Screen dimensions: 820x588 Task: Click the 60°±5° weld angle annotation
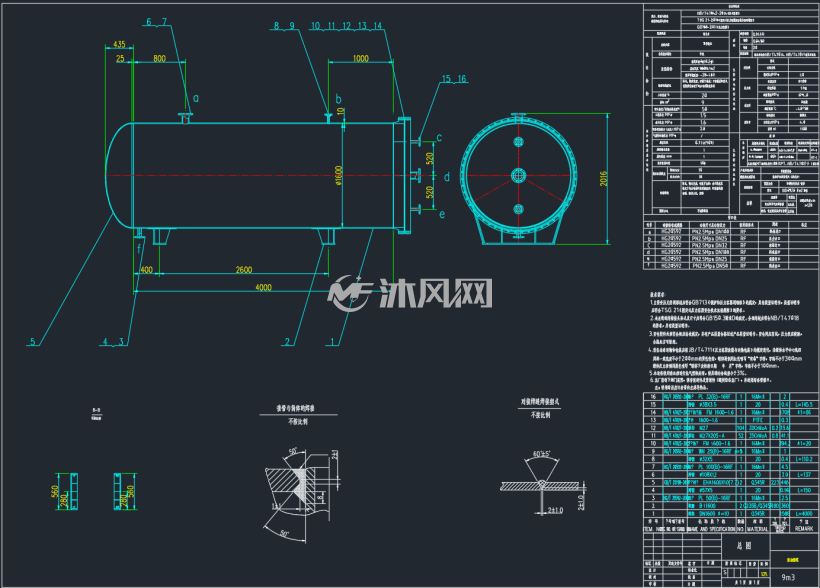point(541,454)
